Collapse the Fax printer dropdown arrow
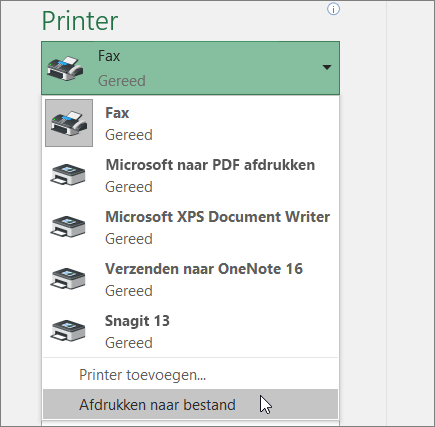The image size is (435, 427). 327,67
